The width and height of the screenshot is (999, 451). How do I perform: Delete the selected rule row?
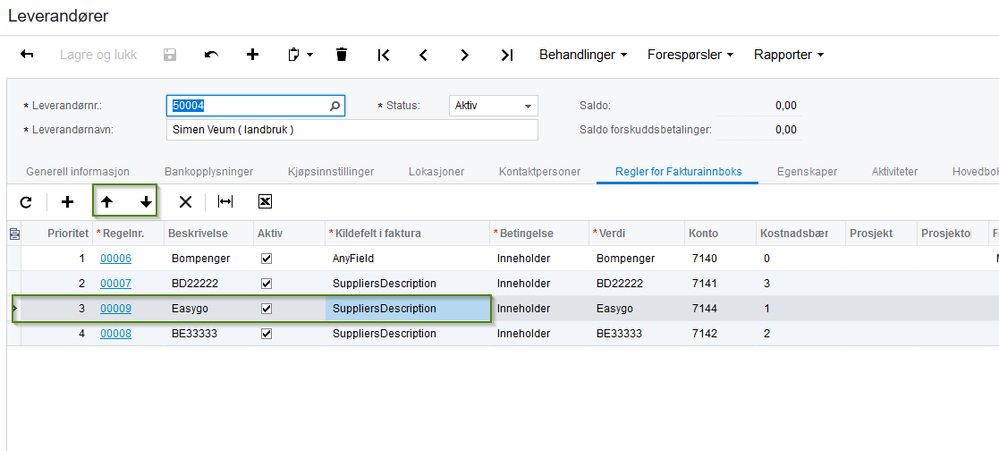[x=185, y=202]
